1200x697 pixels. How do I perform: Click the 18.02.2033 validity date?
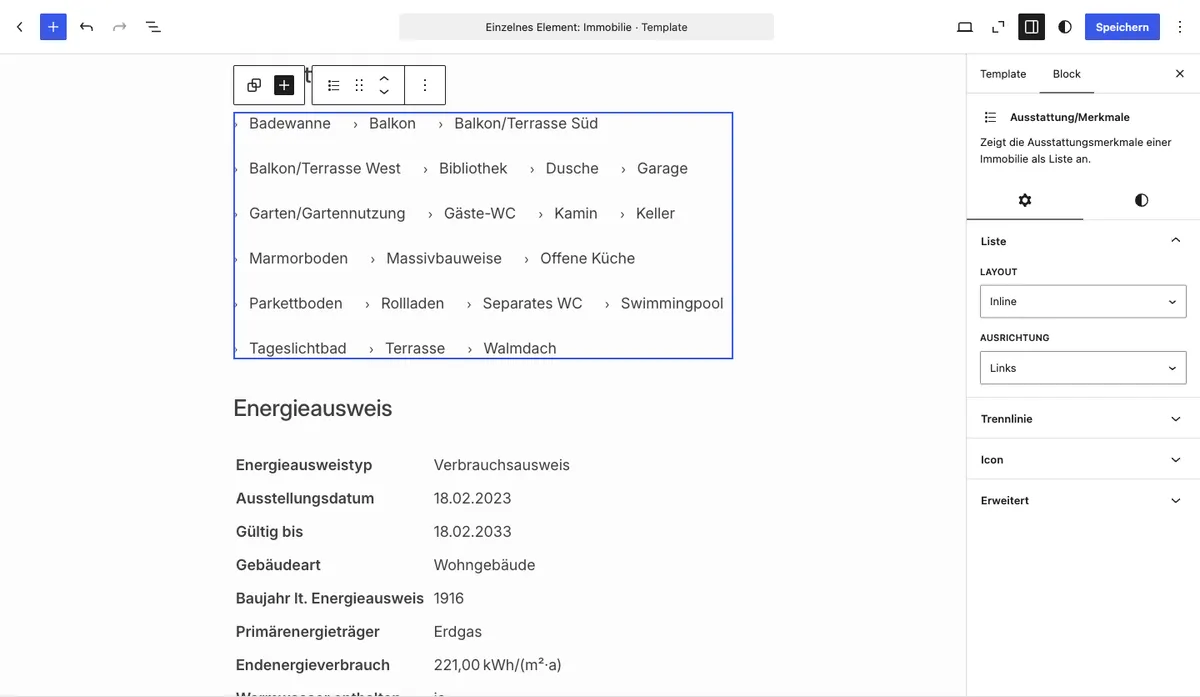(x=473, y=531)
